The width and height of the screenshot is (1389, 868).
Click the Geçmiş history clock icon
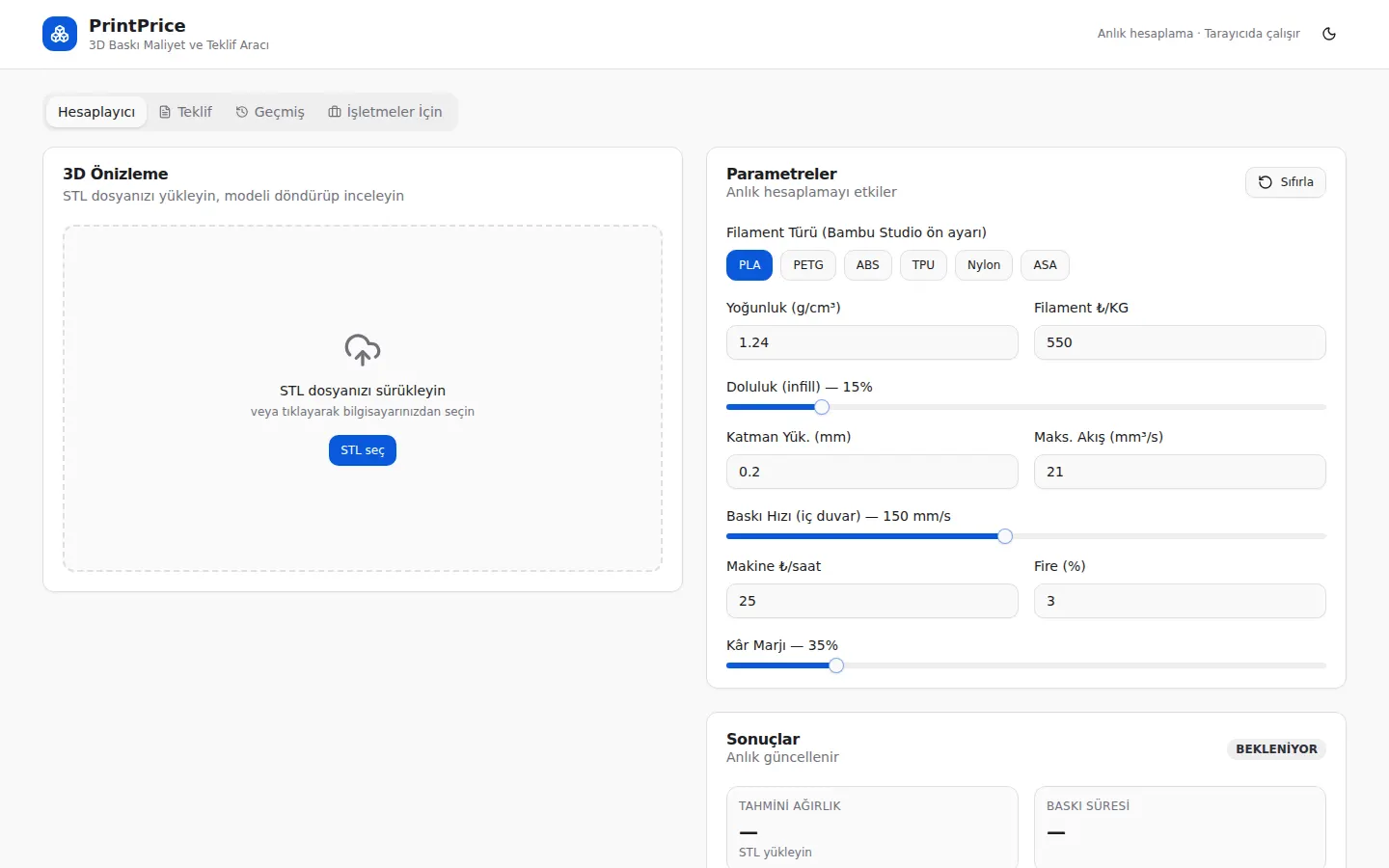(x=242, y=112)
